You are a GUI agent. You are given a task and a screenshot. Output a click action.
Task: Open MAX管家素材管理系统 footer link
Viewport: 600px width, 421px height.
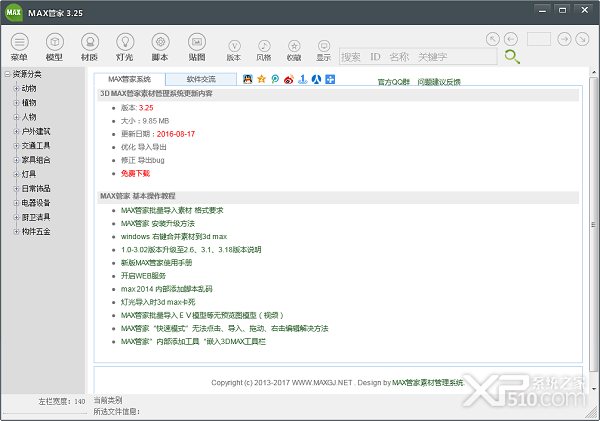(427, 382)
